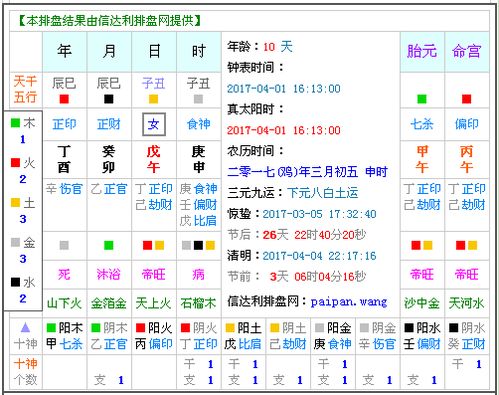
Task: Select the 年 column header
Action: click(x=64, y=52)
